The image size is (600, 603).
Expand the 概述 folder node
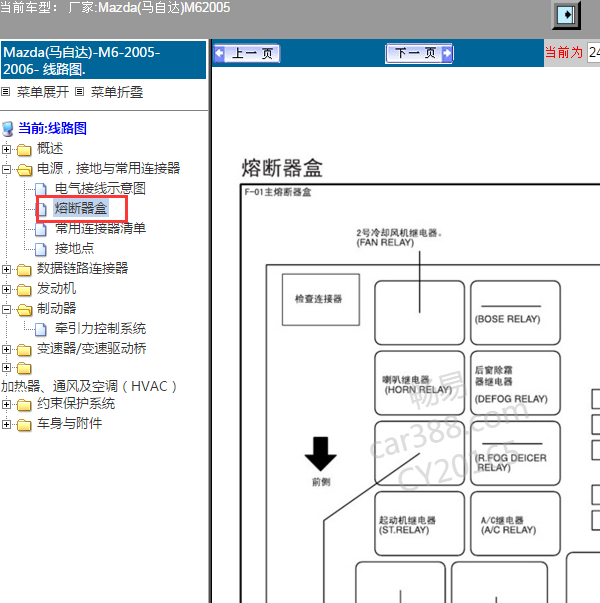pyautogui.click(x=6, y=149)
